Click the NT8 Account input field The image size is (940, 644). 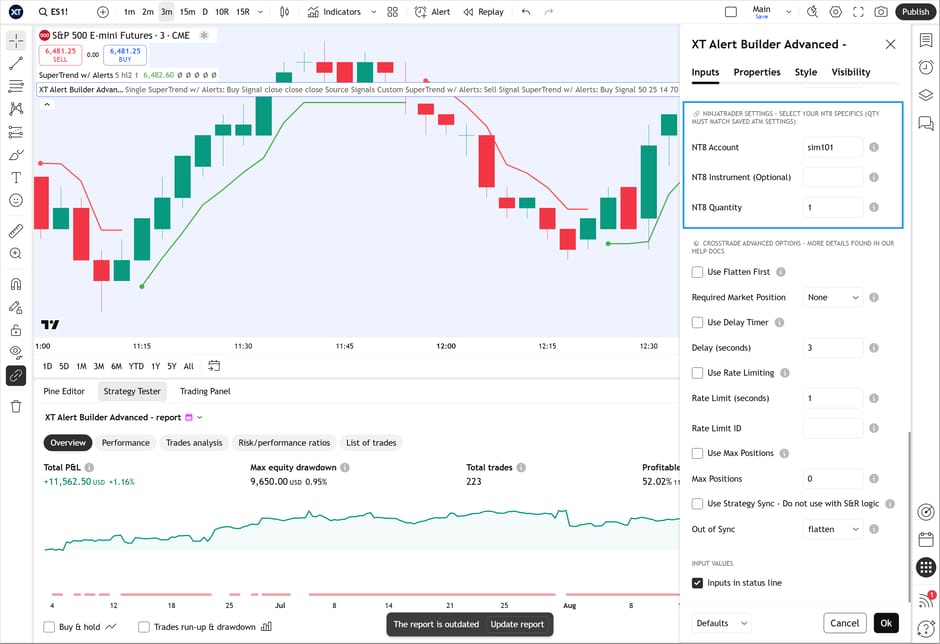click(x=833, y=147)
